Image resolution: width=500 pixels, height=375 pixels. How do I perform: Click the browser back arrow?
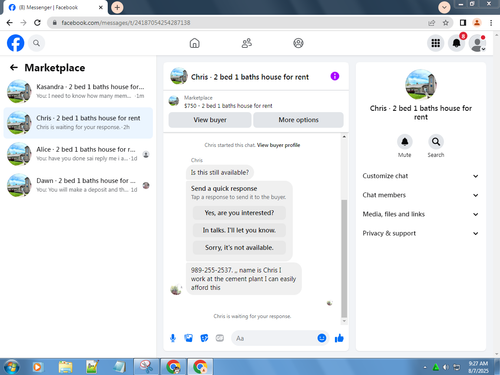click(x=9, y=23)
